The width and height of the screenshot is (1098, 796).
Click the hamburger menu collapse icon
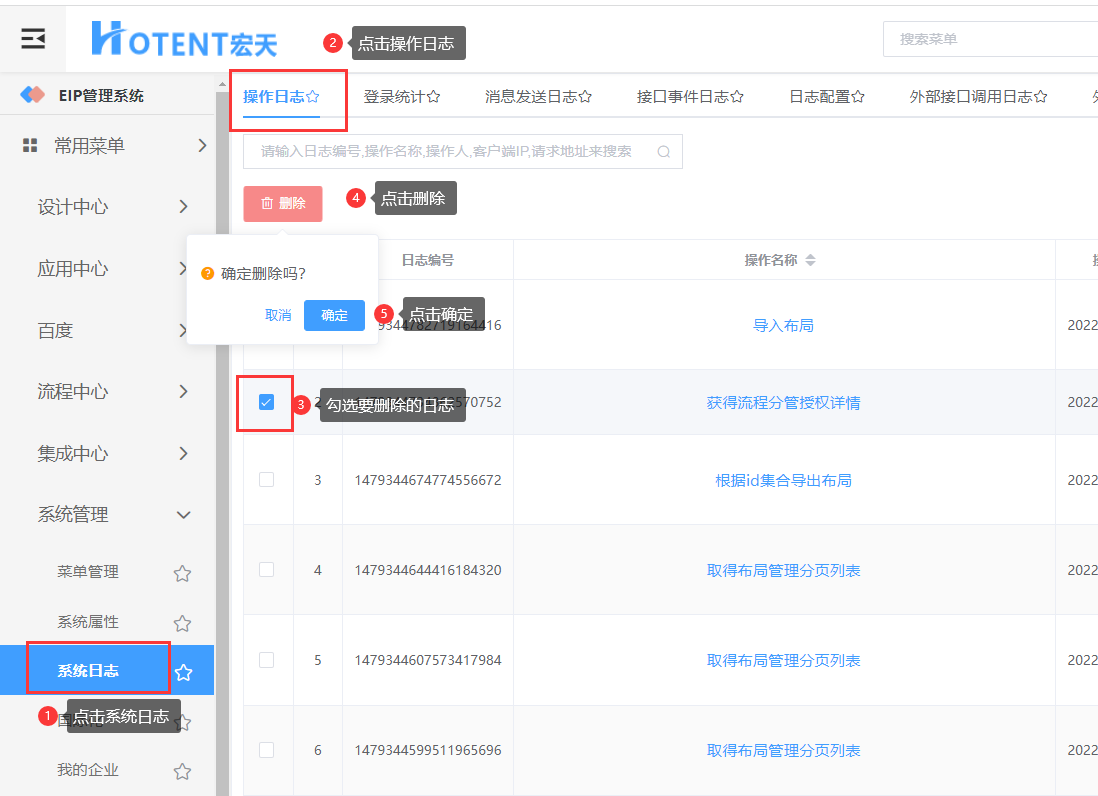[x=33, y=39]
